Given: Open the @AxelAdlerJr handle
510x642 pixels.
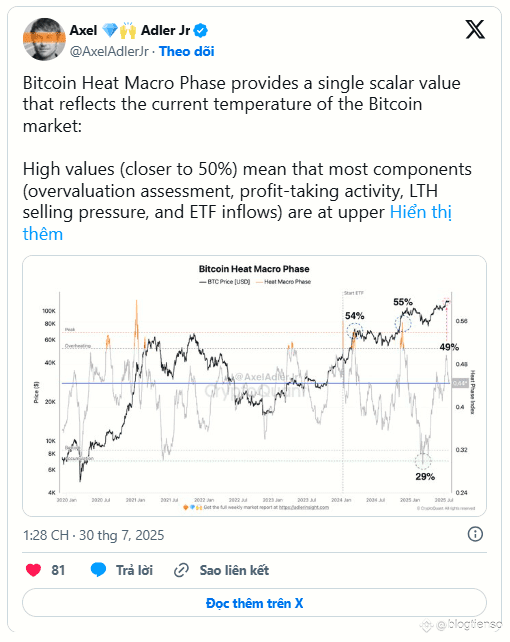Looking at the screenshot, I should 109,52.
